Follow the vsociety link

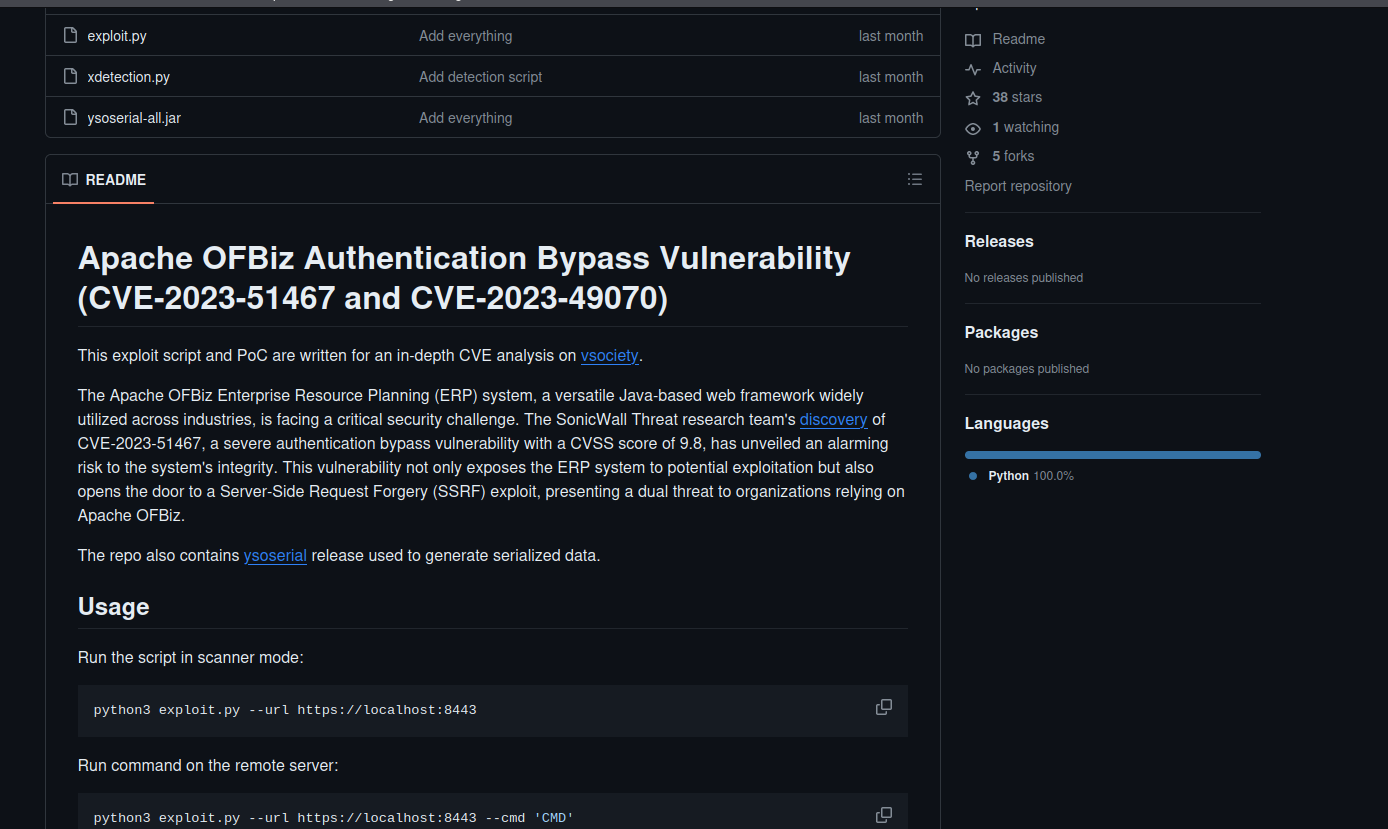pos(609,356)
